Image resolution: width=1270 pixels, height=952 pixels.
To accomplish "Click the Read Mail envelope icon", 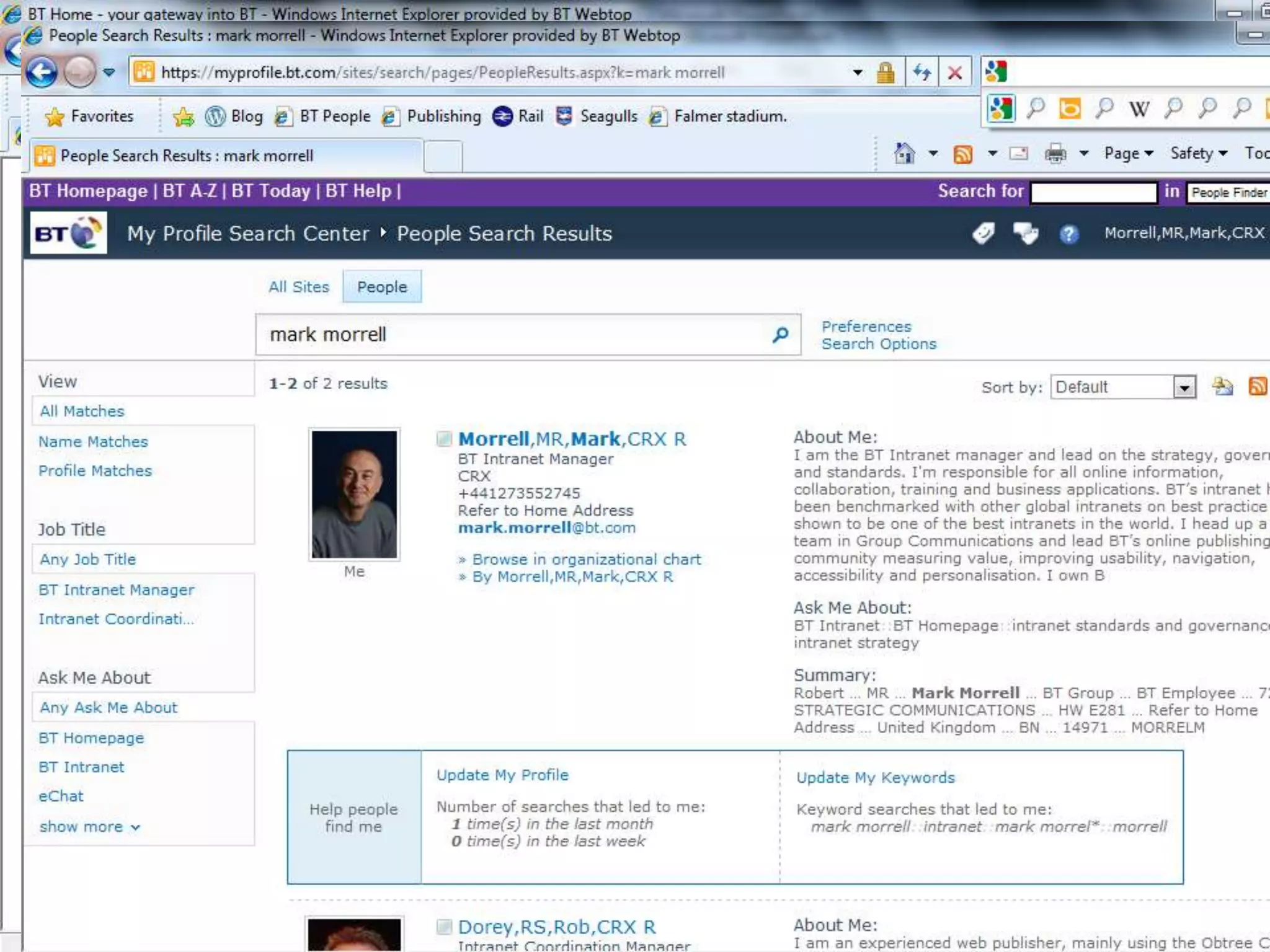I will pyautogui.click(x=1018, y=153).
